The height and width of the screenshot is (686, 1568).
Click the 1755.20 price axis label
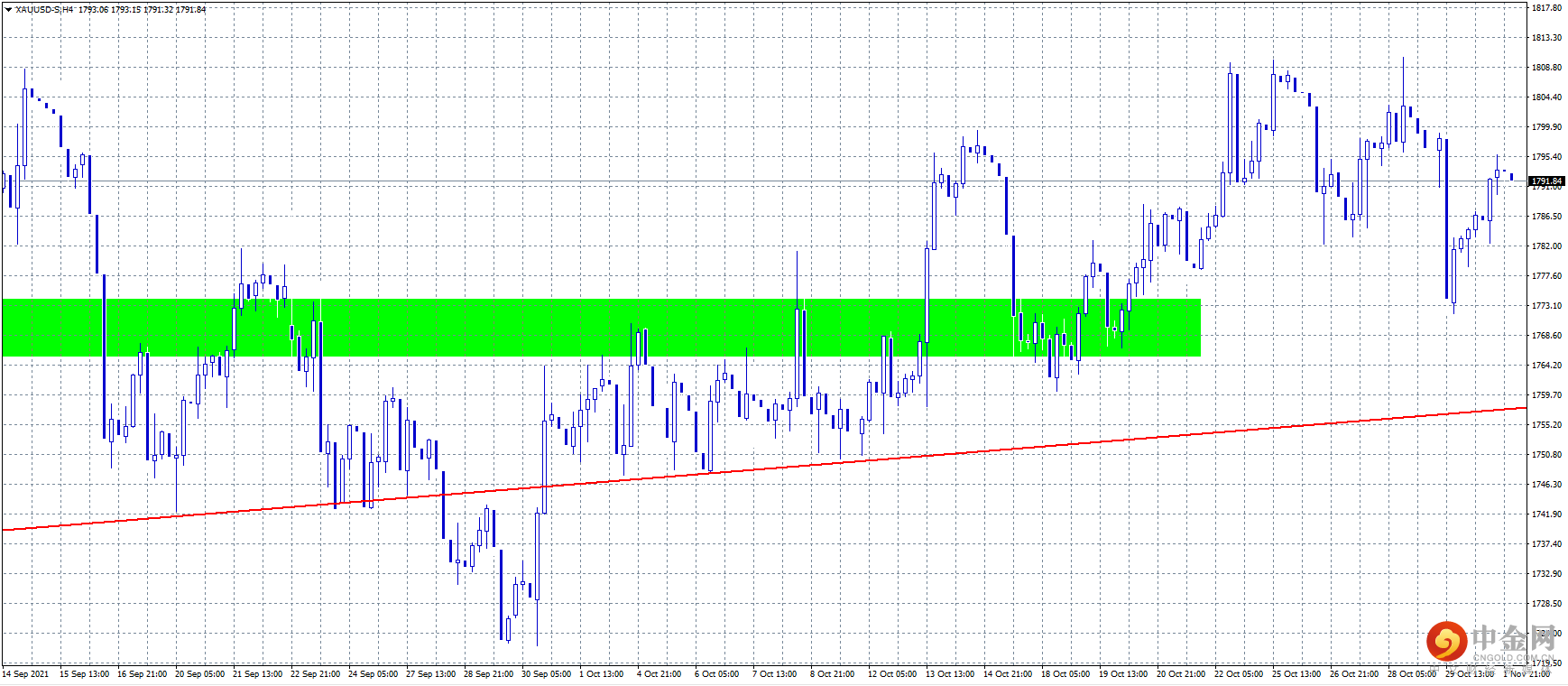pyautogui.click(x=1546, y=425)
